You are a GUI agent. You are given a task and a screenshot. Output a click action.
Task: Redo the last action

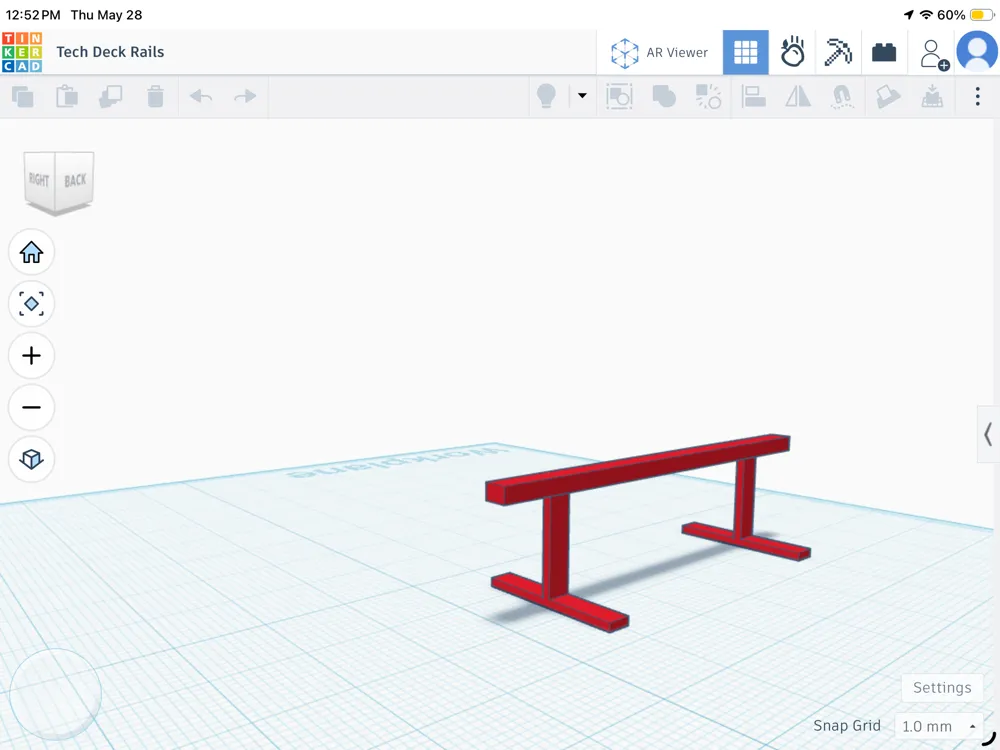click(x=245, y=96)
